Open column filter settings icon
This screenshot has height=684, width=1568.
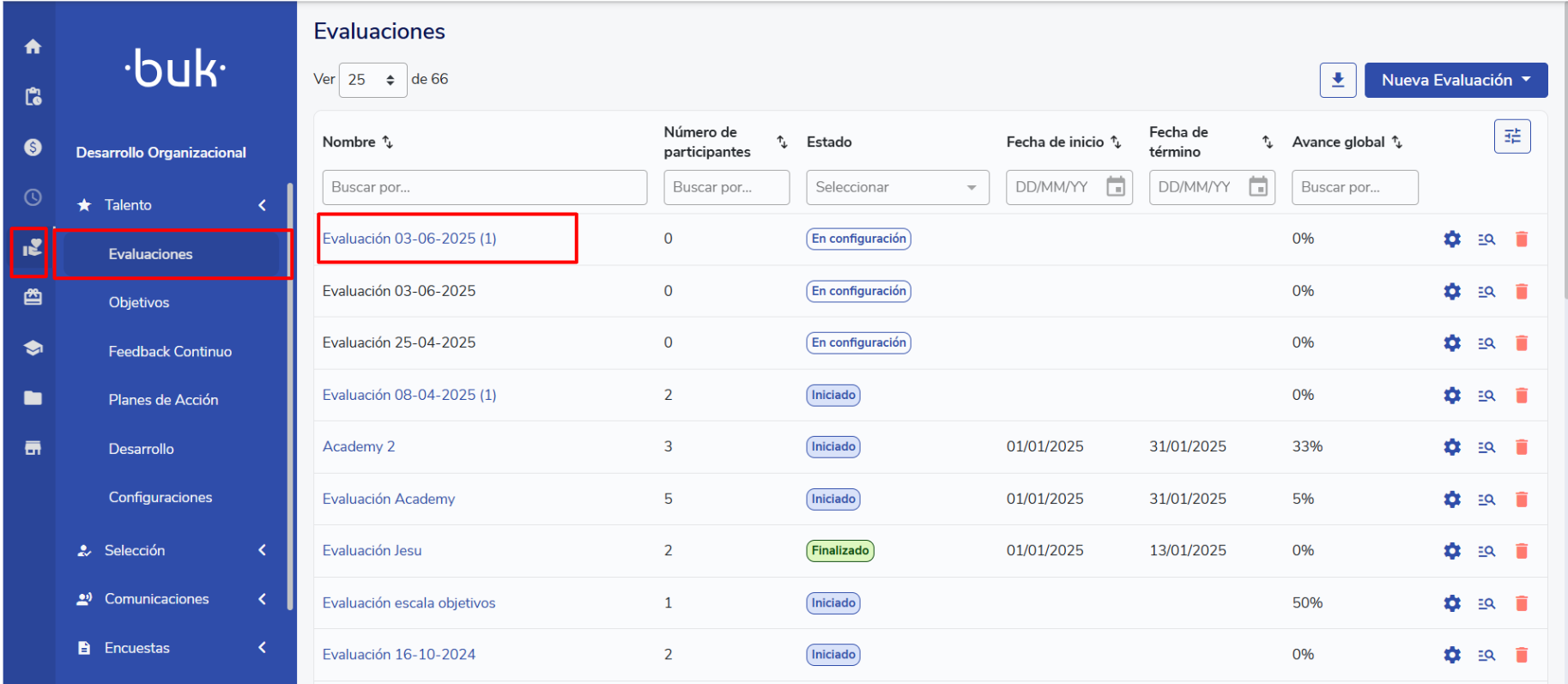1511,136
